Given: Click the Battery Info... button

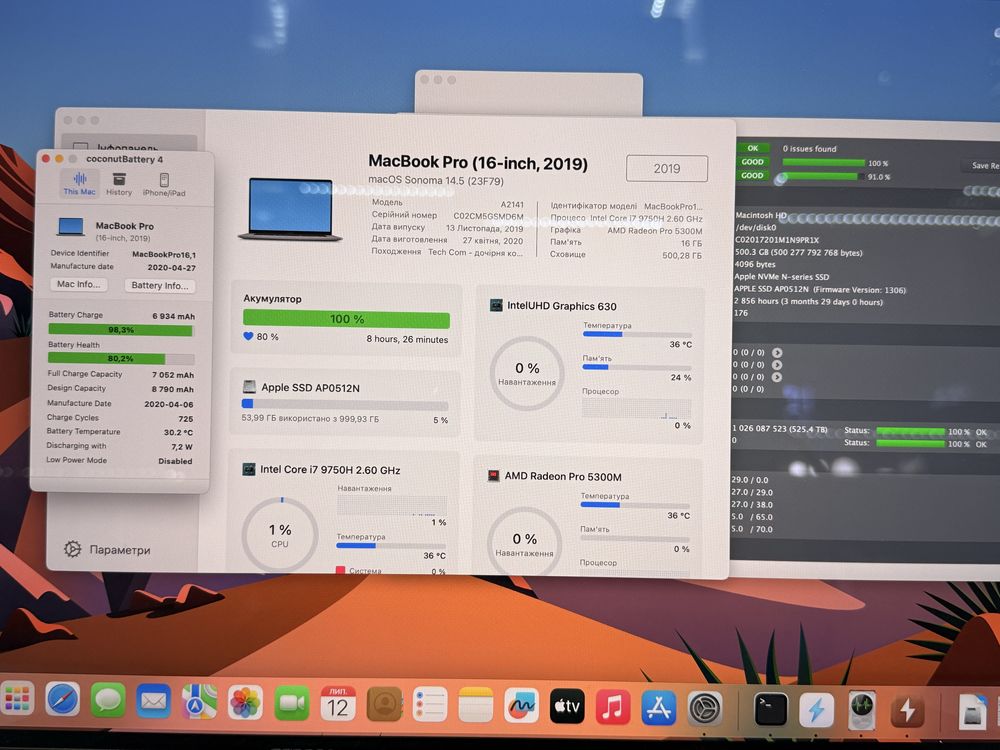Looking at the screenshot, I should pyautogui.click(x=159, y=286).
